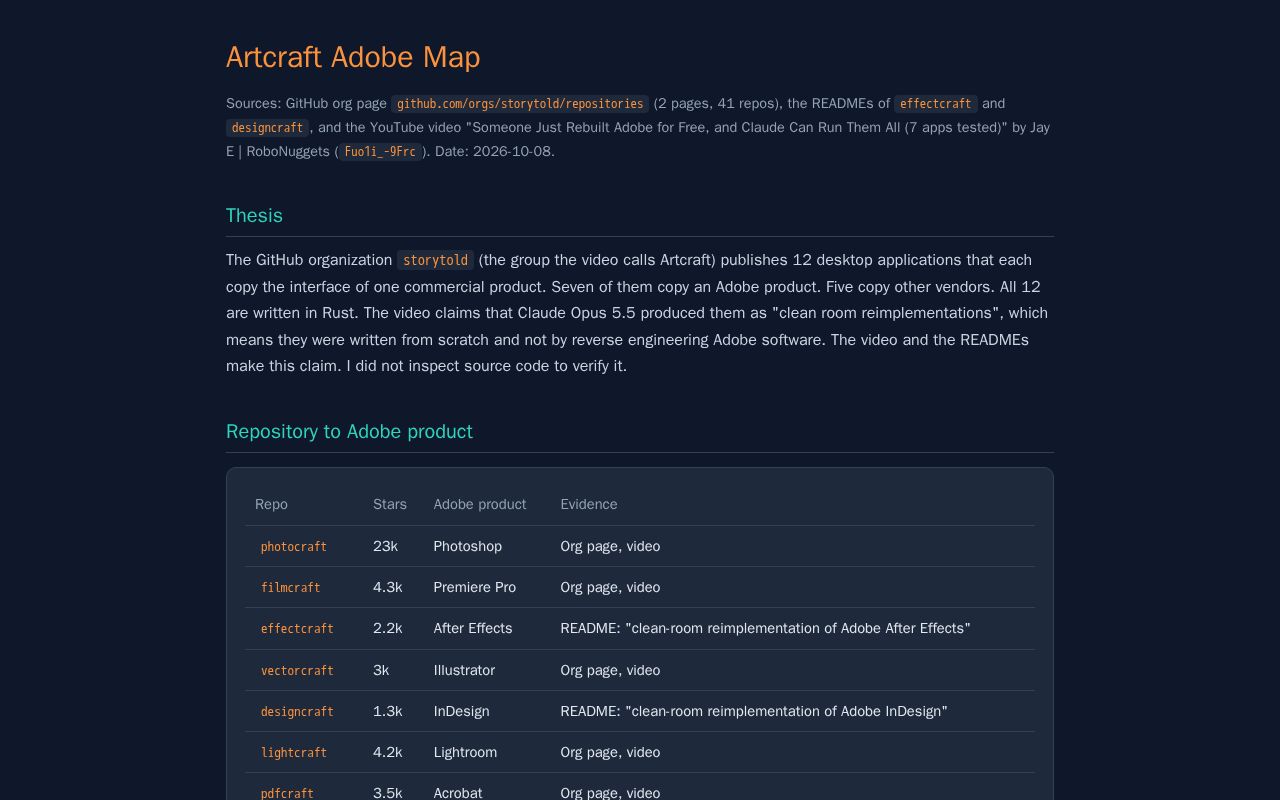Click the 2.2k stars value
1280x800 pixels.
tap(388, 628)
